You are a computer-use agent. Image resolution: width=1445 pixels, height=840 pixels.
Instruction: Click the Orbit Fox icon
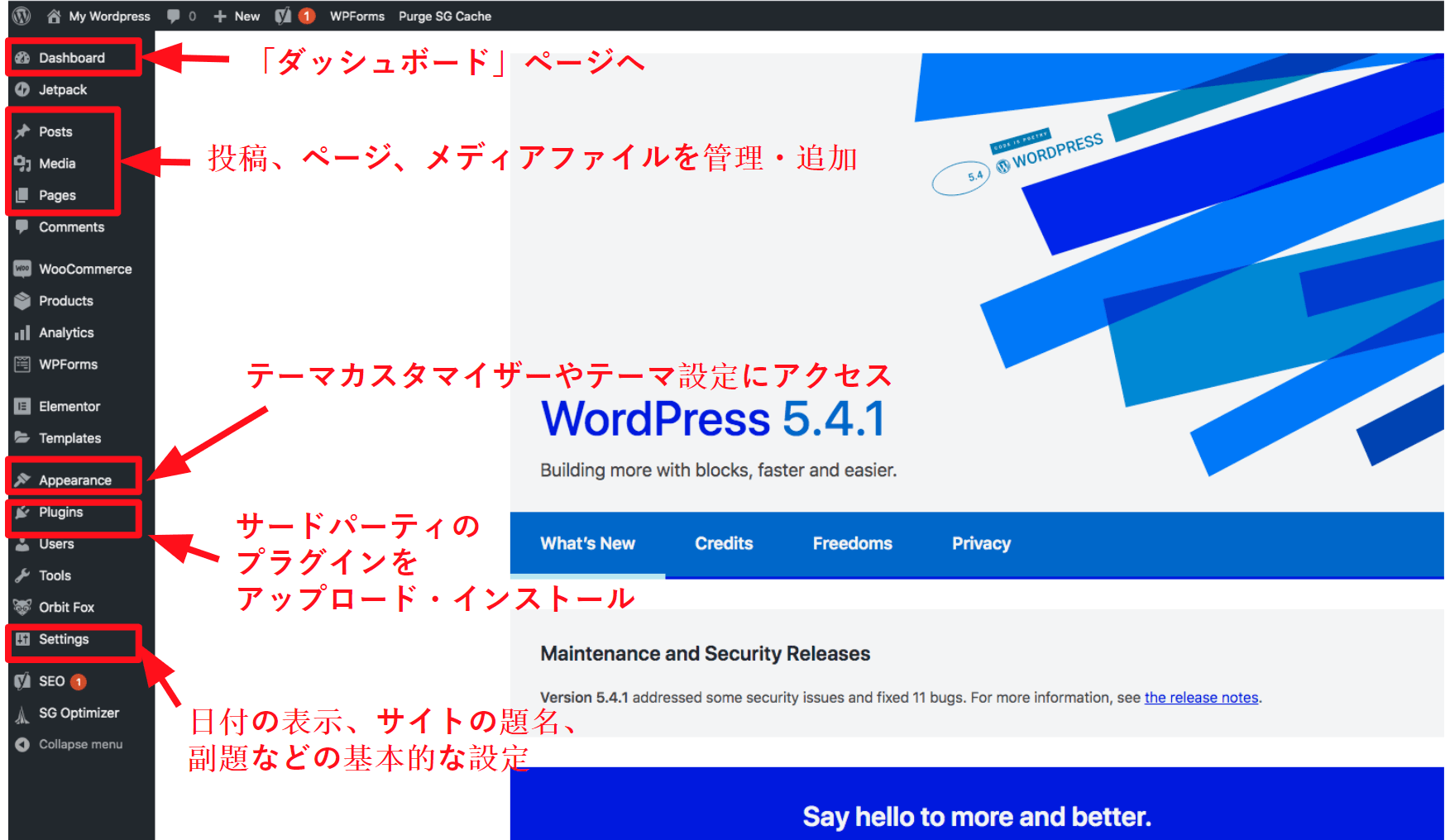coord(22,607)
